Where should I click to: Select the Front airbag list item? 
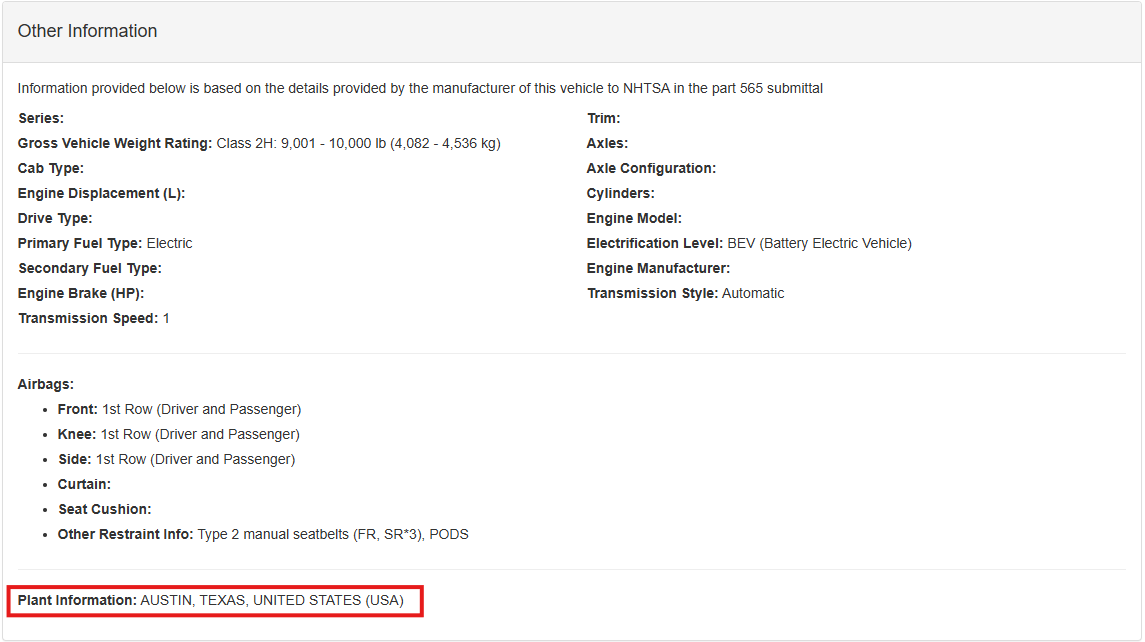[x=179, y=409]
